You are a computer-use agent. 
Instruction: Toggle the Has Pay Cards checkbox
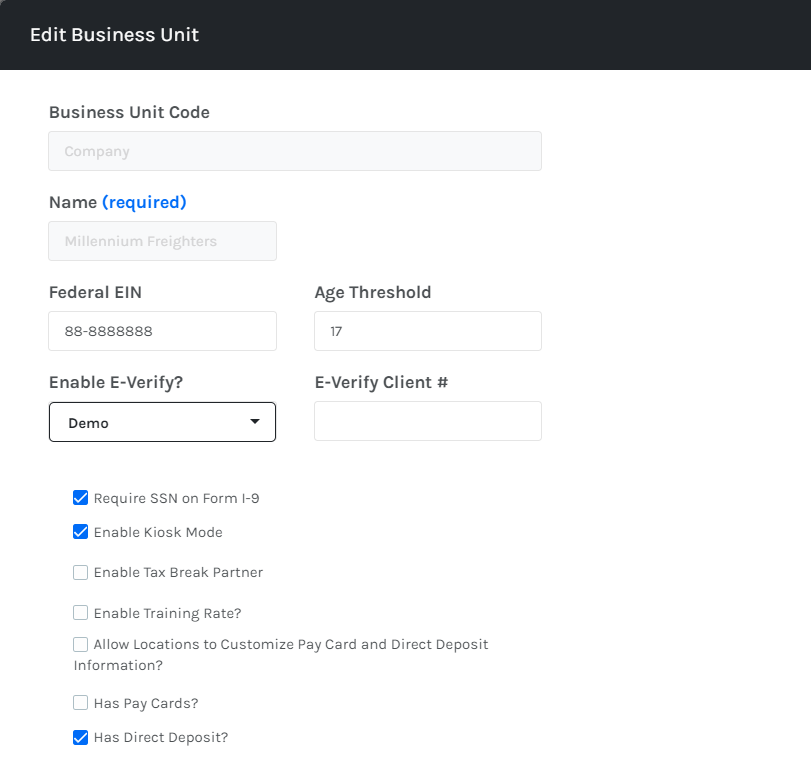click(80, 703)
